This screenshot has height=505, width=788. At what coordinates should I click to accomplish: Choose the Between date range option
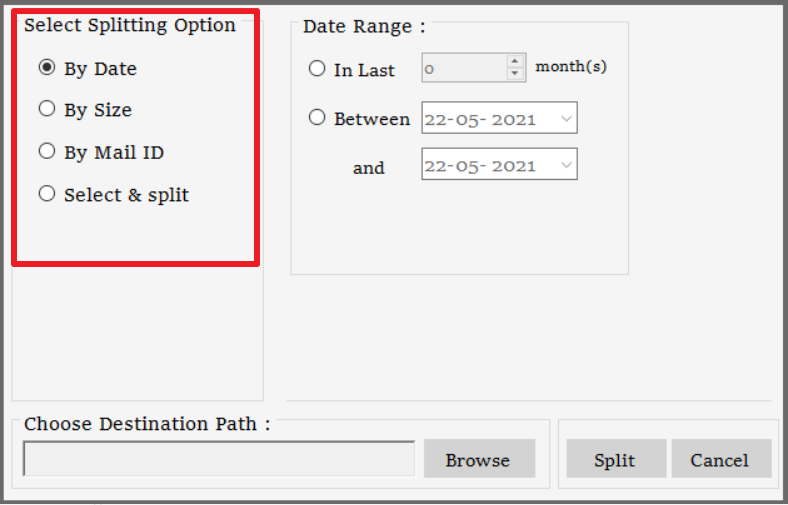click(317, 118)
